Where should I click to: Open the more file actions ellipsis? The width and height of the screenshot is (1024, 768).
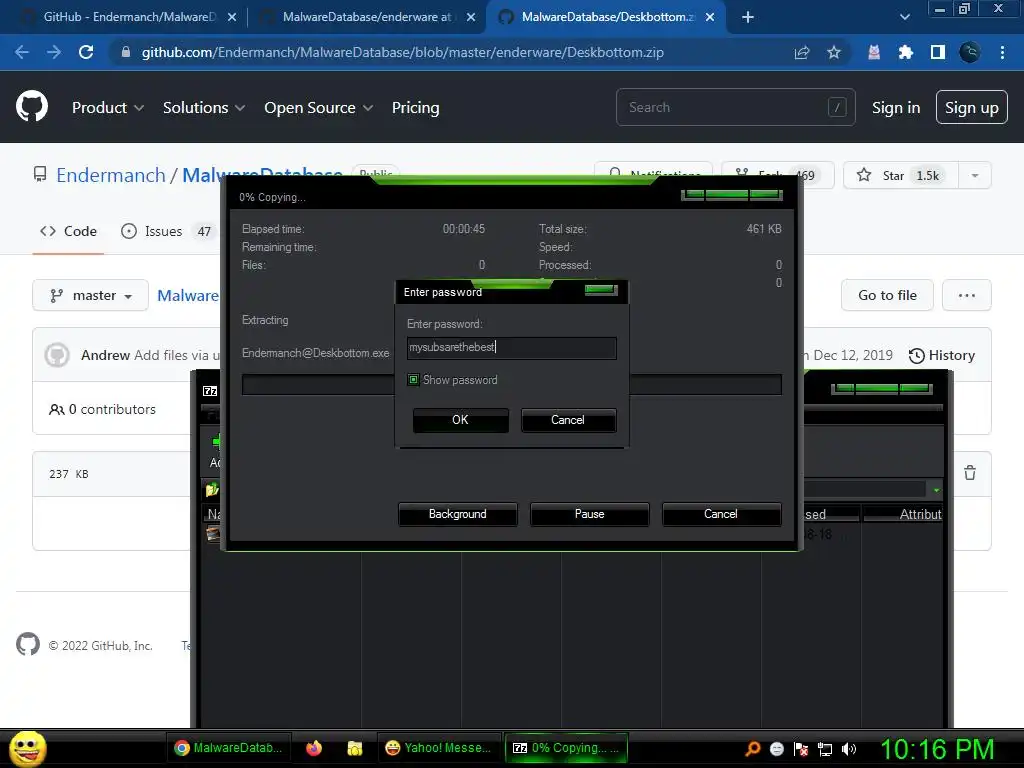(967, 295)
